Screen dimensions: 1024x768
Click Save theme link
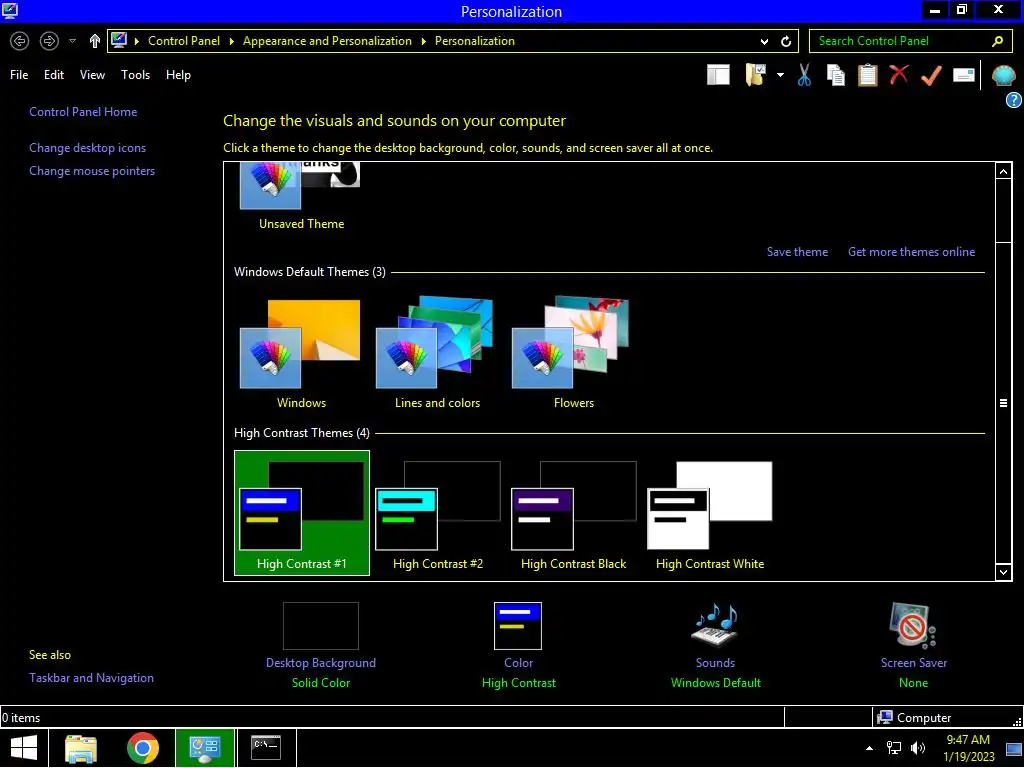[x=797, y=251]
